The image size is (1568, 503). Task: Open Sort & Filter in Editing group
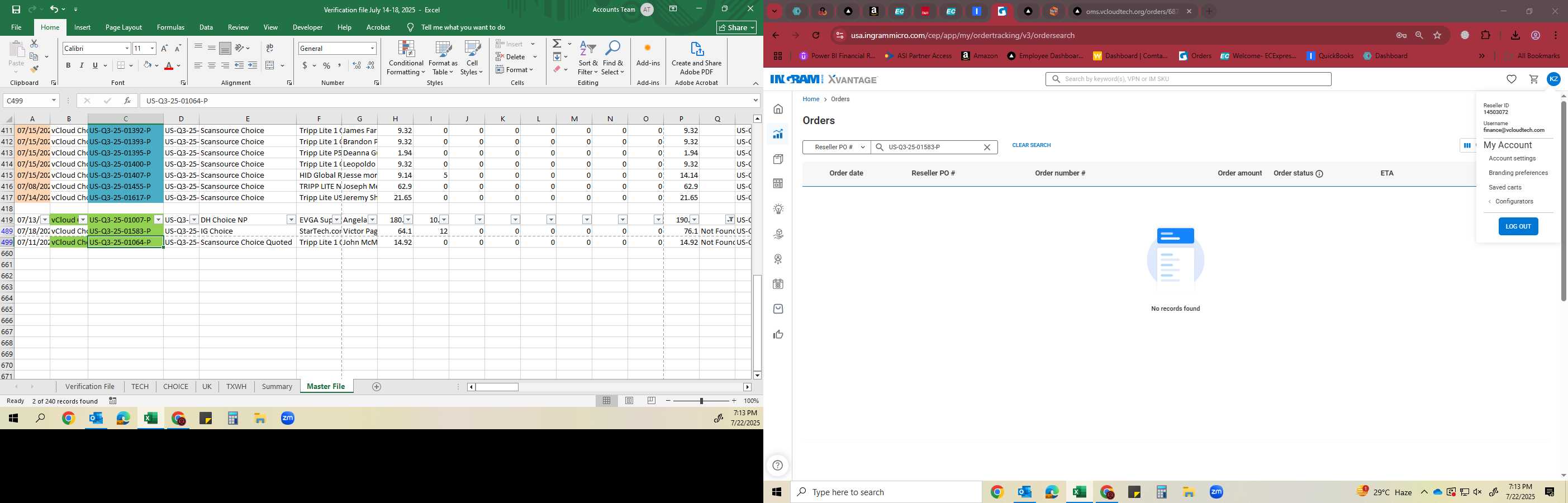588,59
